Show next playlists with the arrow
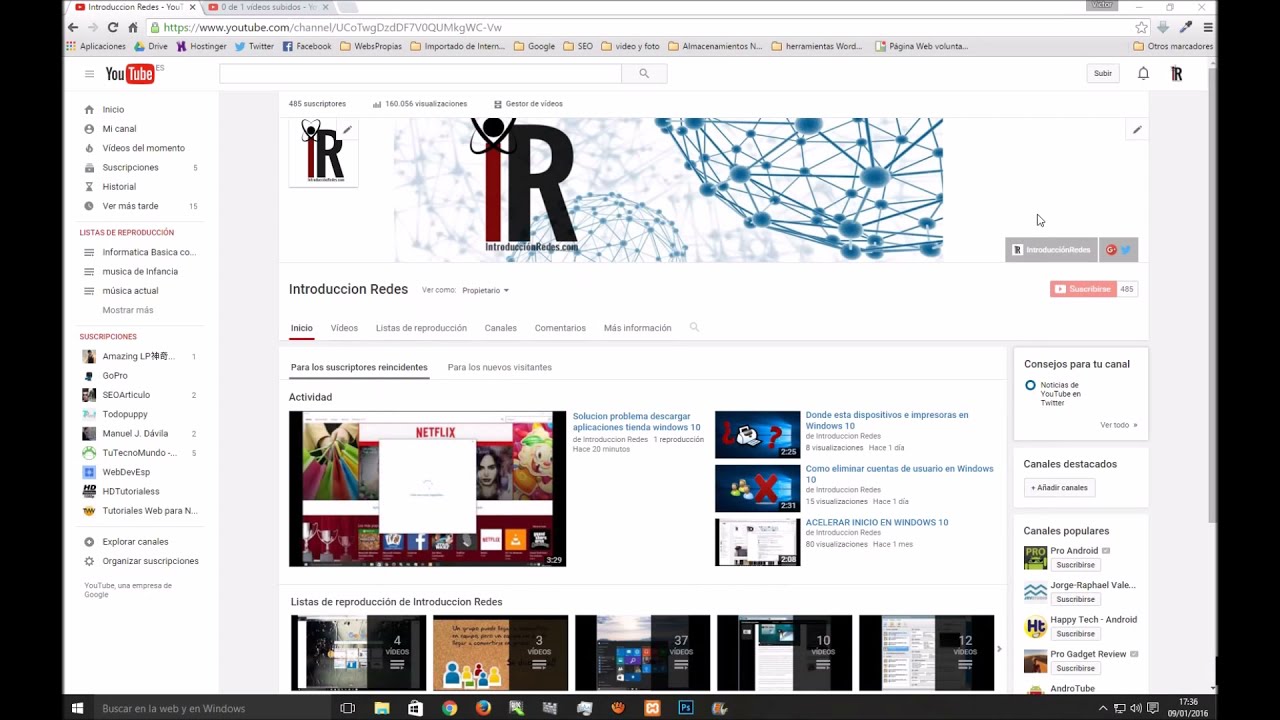The width and height of the screenshot is (1280, 720). [999, 649]
